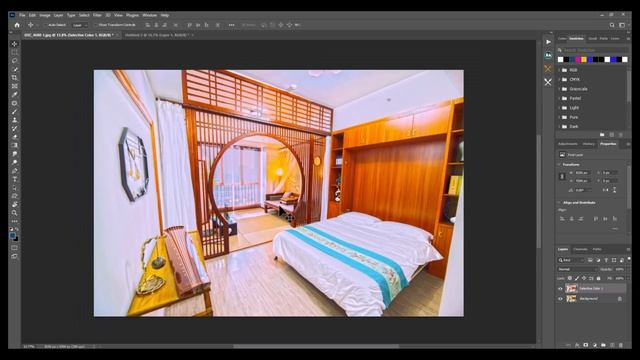640x360 pixels.
Task: Click the Selective Color layer thumbnail
Action: pyautogui.click(x=571, y=289)
